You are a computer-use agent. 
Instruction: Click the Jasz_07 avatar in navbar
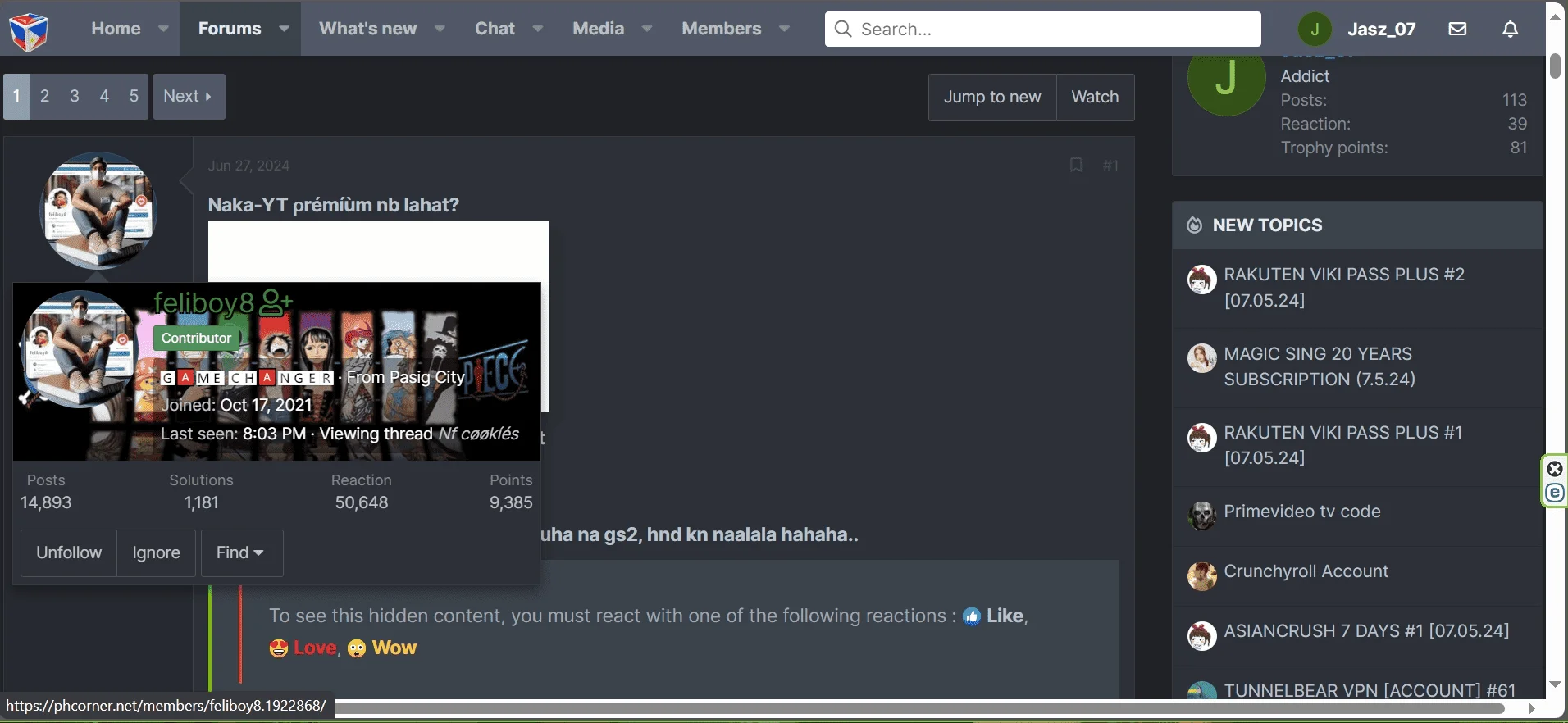1315,30
